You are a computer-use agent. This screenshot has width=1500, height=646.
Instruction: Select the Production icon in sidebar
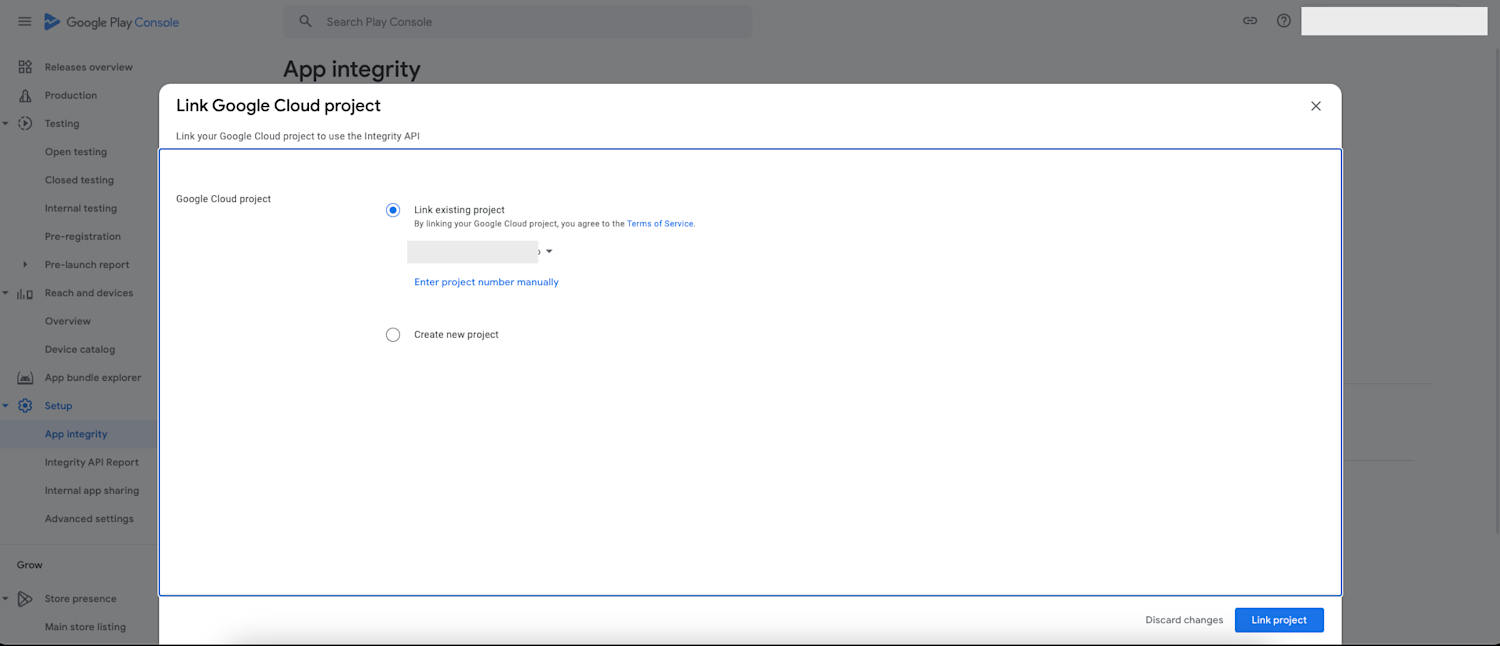pos(24,95)
